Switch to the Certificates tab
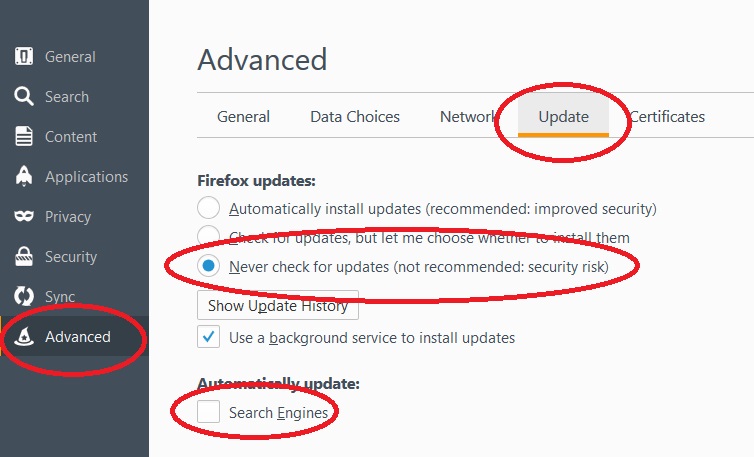 point(667,117)
